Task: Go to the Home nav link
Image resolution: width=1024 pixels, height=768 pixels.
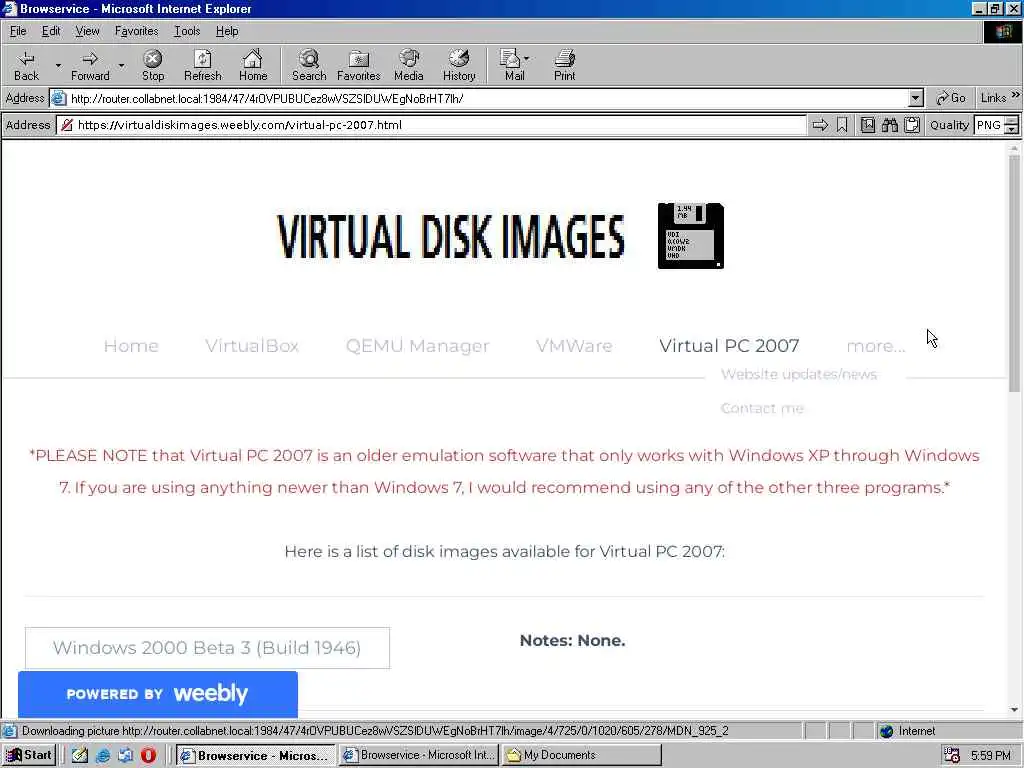Action: [x=131, y=345]
